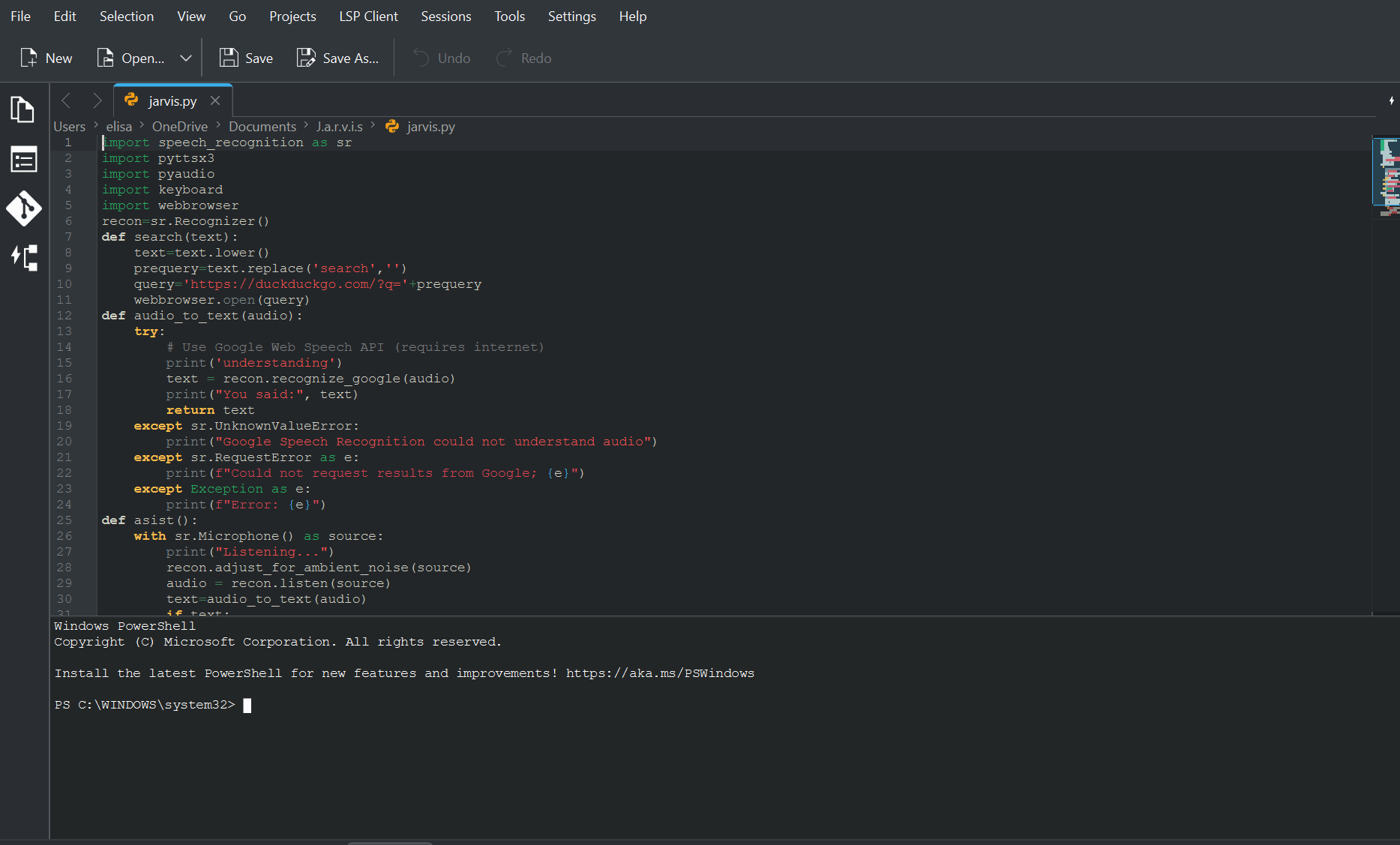This screenshot has width=1400, height=845.
Task: Click the Open file toolbar button
Action: [x=130, y=58]
